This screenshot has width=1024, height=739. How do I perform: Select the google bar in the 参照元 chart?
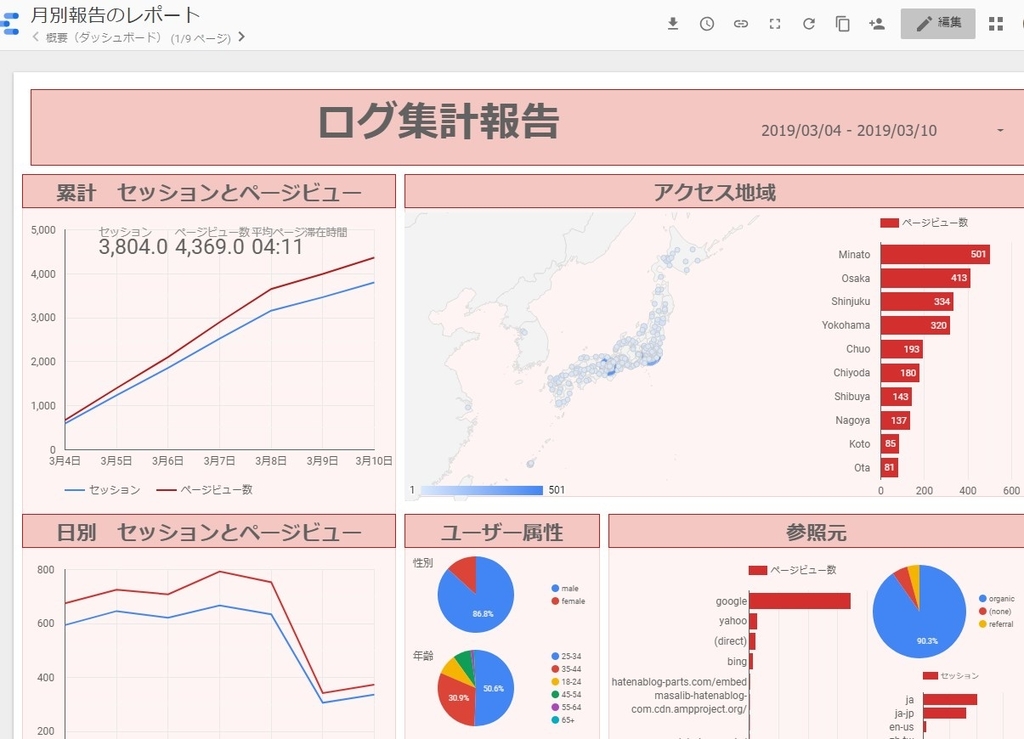pos(800,601)
